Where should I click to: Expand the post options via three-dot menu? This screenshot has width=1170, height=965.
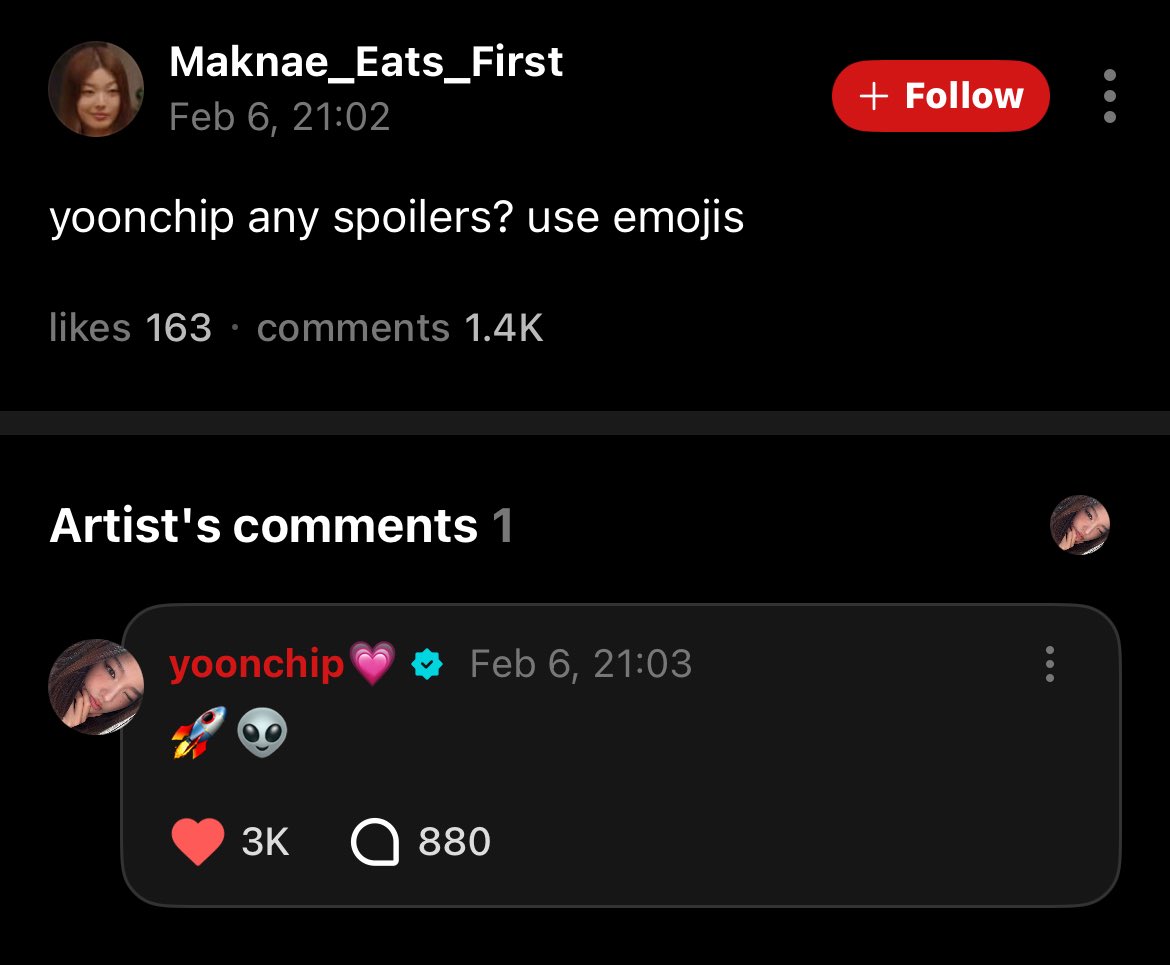click(x=1110, y=96)
